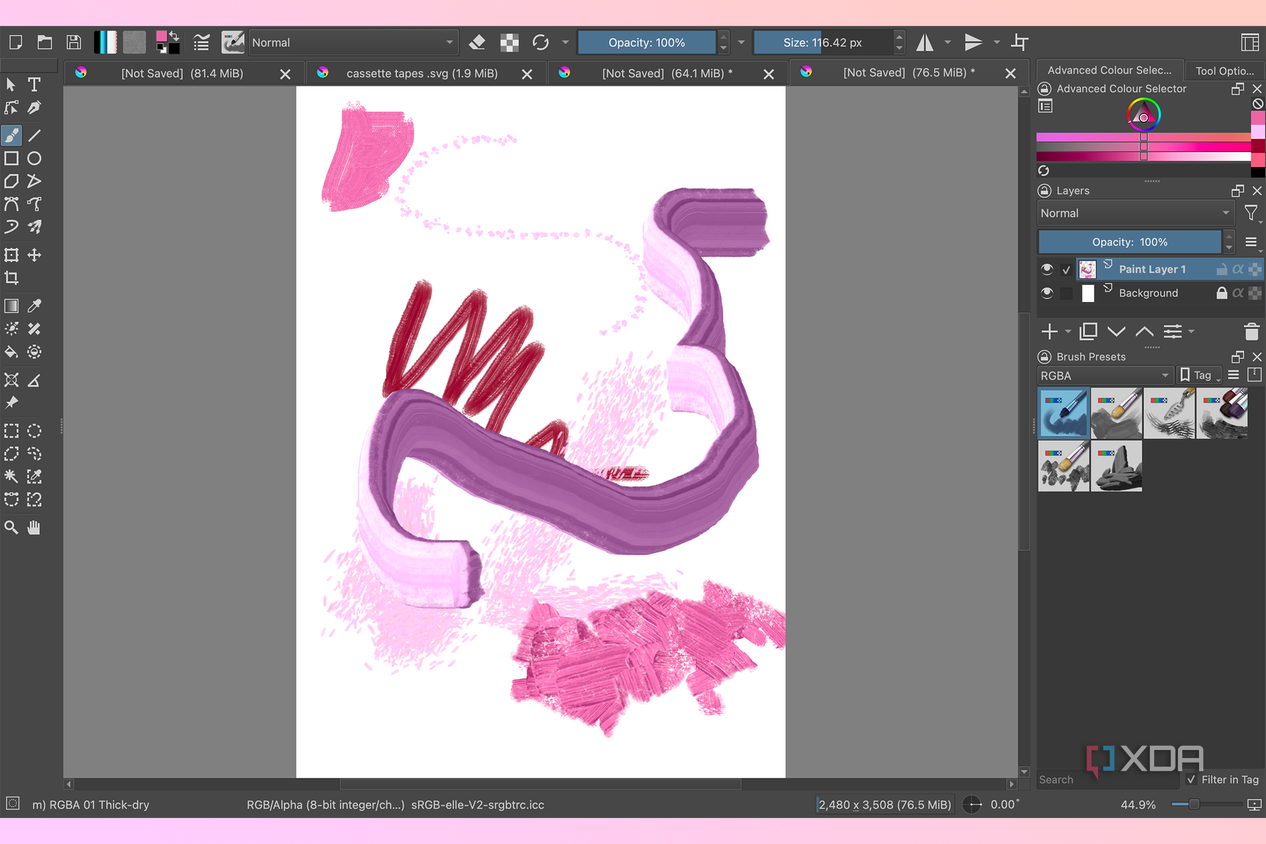Select the Polygon tool
This screenshot has width=1266, height=844.
(12, 181)
